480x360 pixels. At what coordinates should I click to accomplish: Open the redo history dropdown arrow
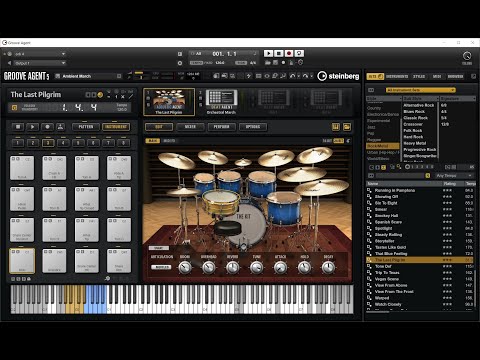(x=311, y=76)
